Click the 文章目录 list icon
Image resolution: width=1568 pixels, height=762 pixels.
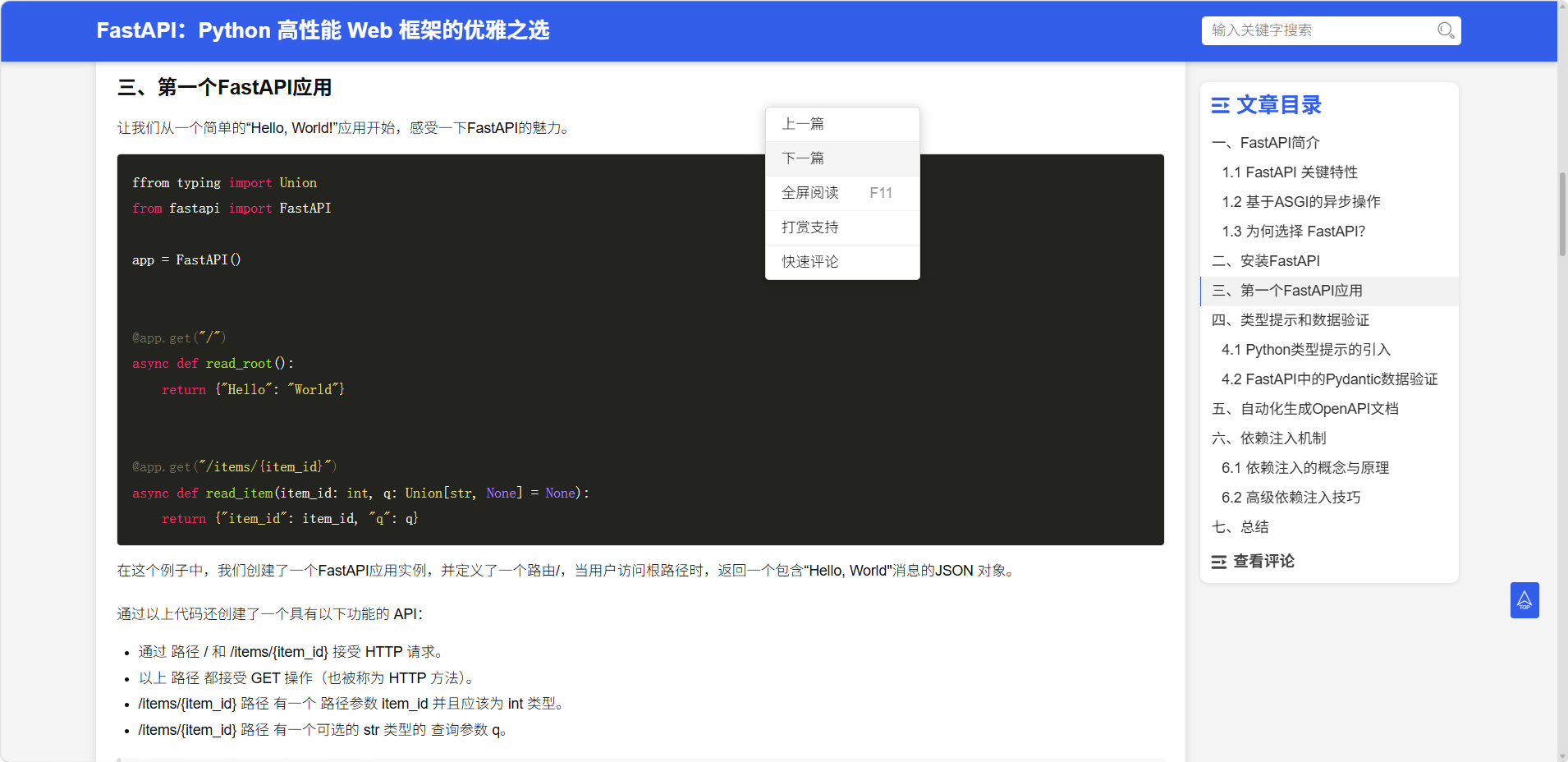coord(1221,105)
